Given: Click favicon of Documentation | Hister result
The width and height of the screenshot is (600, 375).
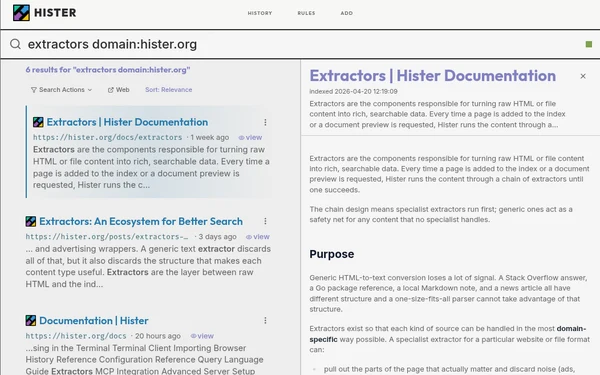Looking at the screenshot, I should click(x=31, y=320).
